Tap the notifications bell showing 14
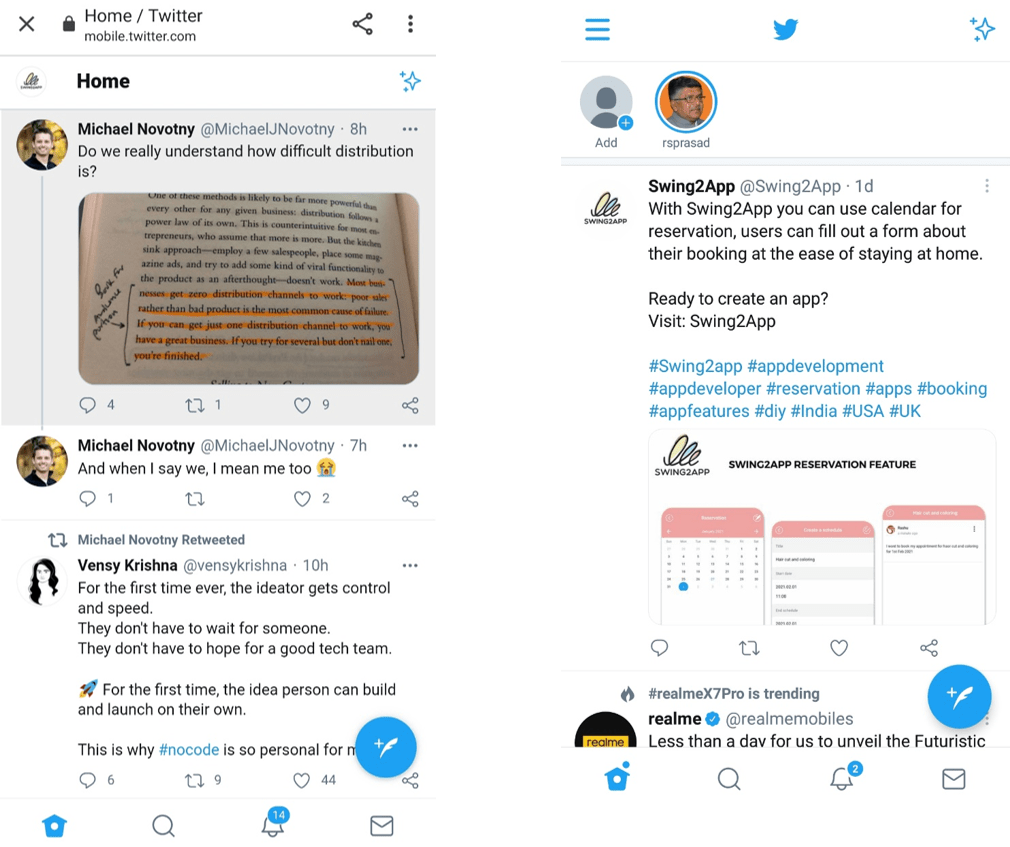Viewport: 1010px width, 847px height. click(x=274, y=823)
